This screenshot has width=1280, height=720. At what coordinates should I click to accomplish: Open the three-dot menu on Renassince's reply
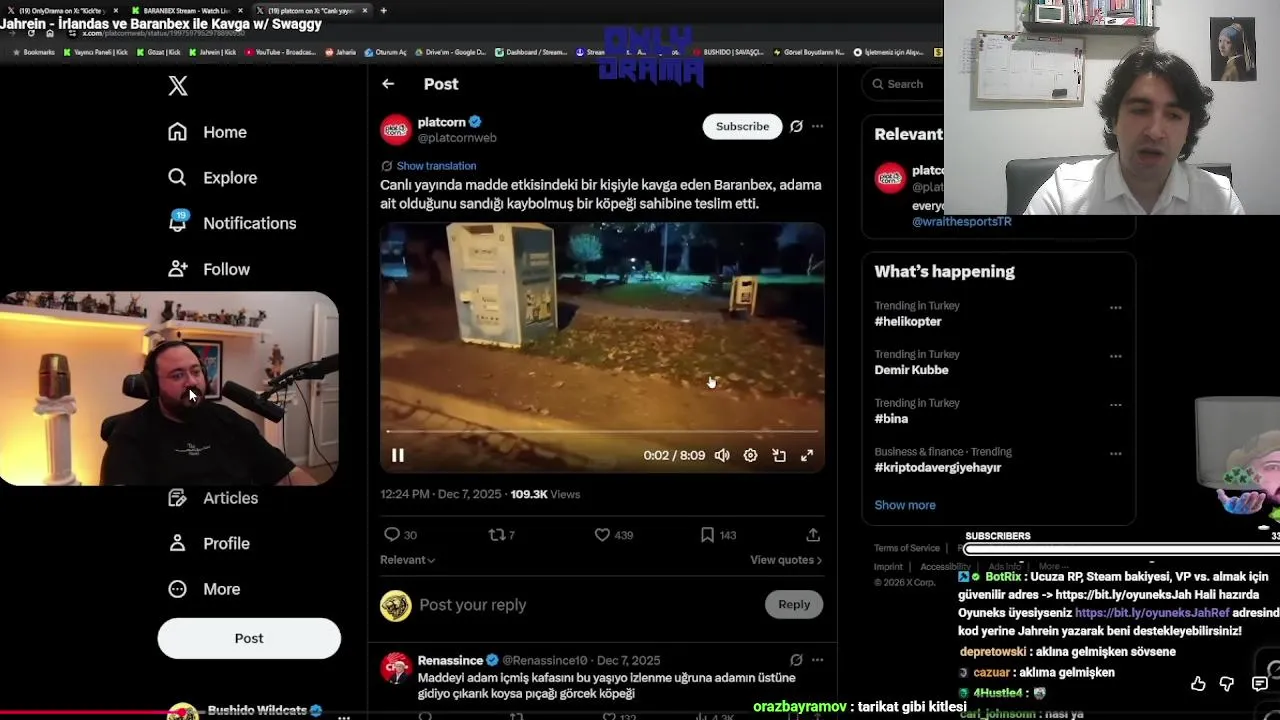tap(817, 660)
